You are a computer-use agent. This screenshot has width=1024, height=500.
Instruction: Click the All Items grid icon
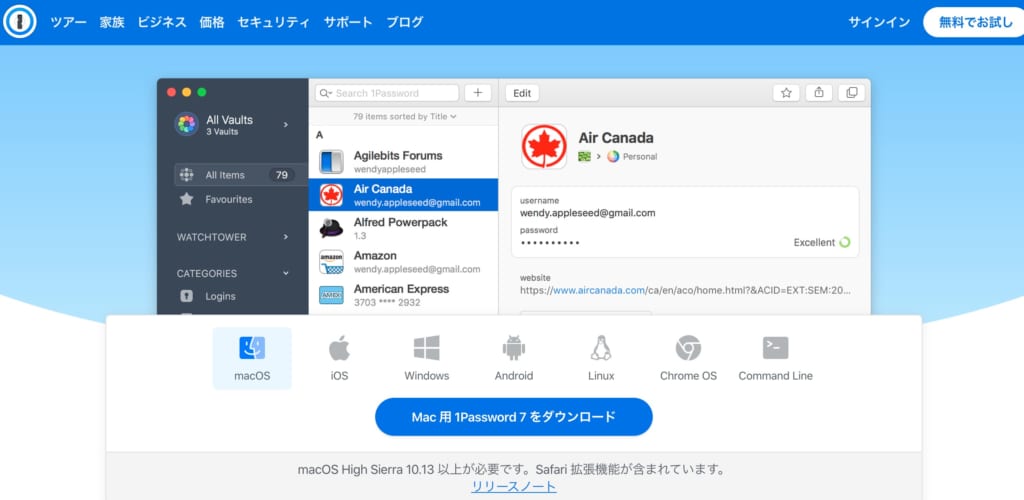pos(186,175)
